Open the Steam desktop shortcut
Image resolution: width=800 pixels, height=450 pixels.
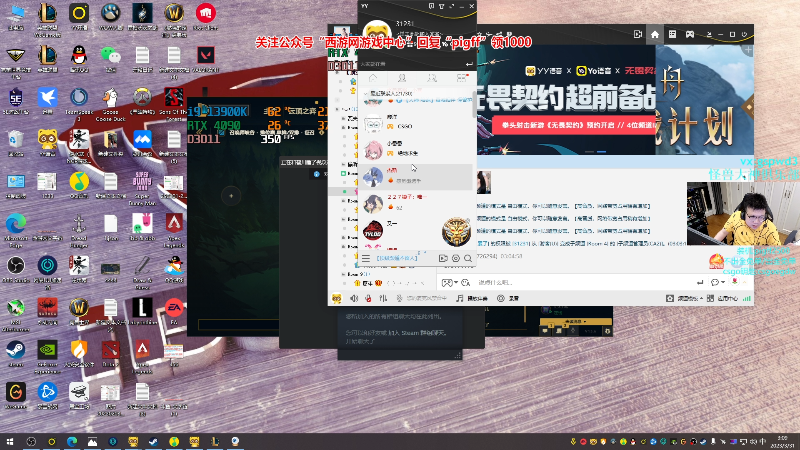pos(15,354)
